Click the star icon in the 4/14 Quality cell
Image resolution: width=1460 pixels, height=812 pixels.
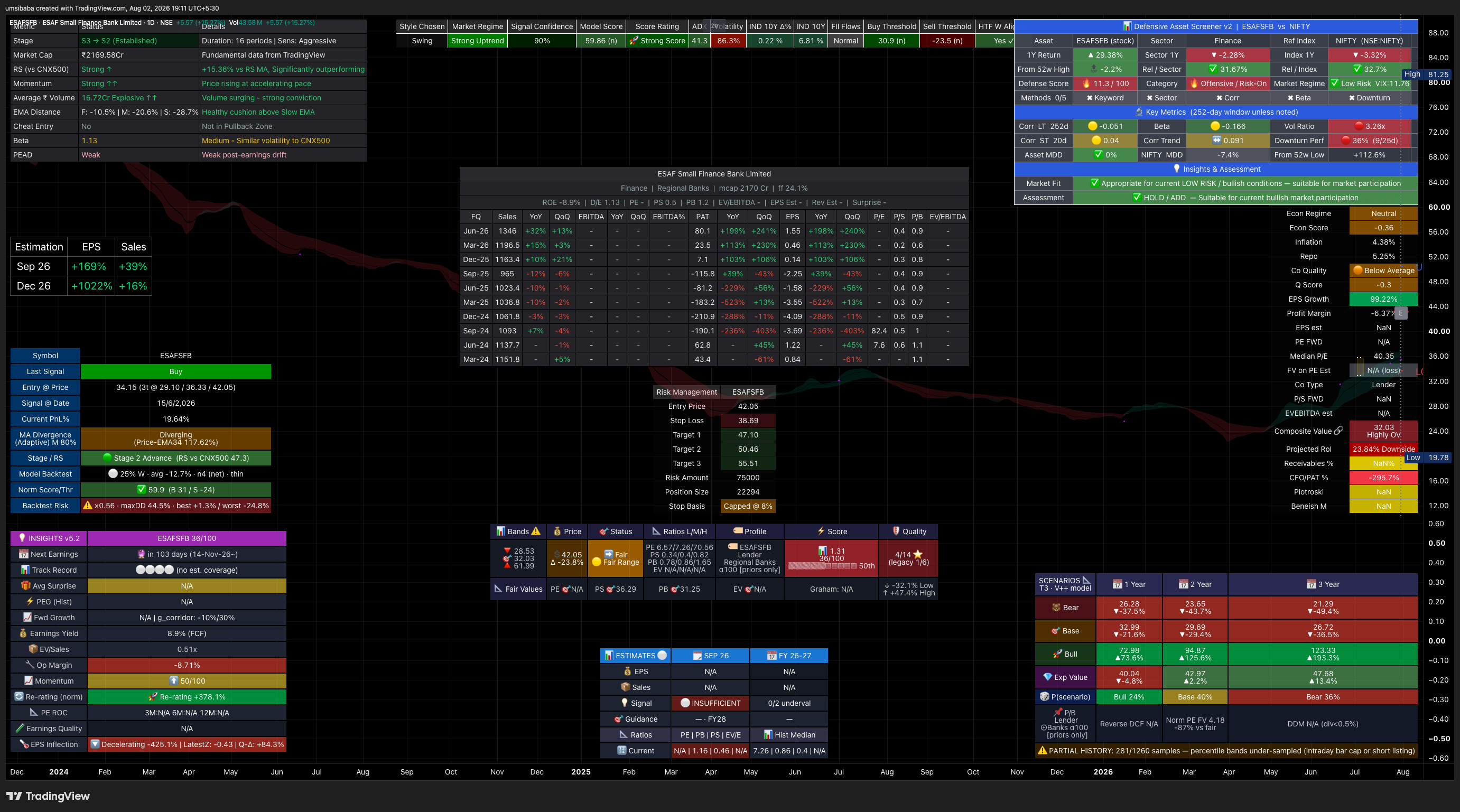tap(918, 555)
